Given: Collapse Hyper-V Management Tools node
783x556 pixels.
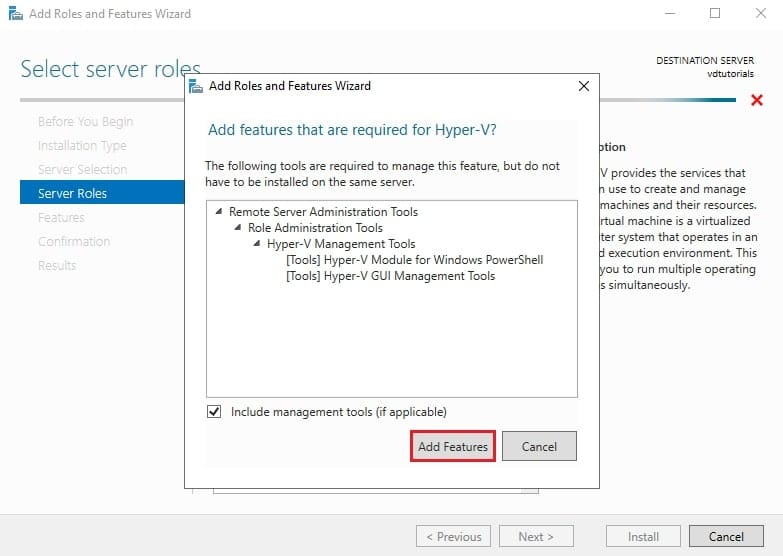Looking at the screenshot, I should point(257,243).
